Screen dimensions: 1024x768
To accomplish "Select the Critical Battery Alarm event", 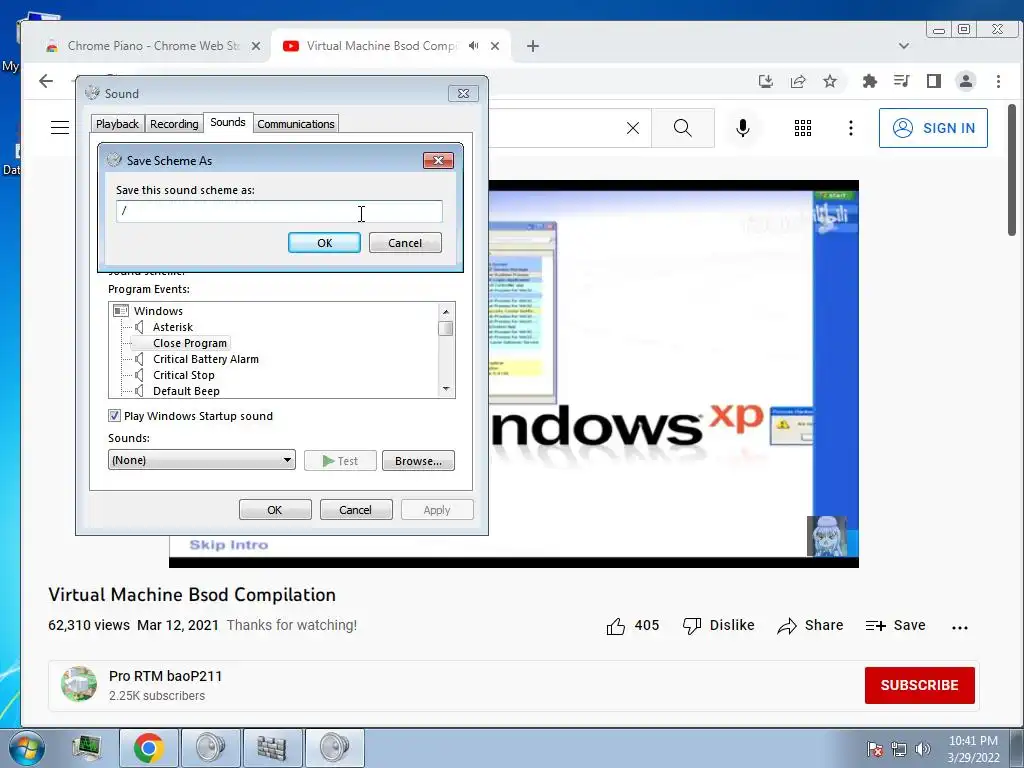I will click(206, 359).
